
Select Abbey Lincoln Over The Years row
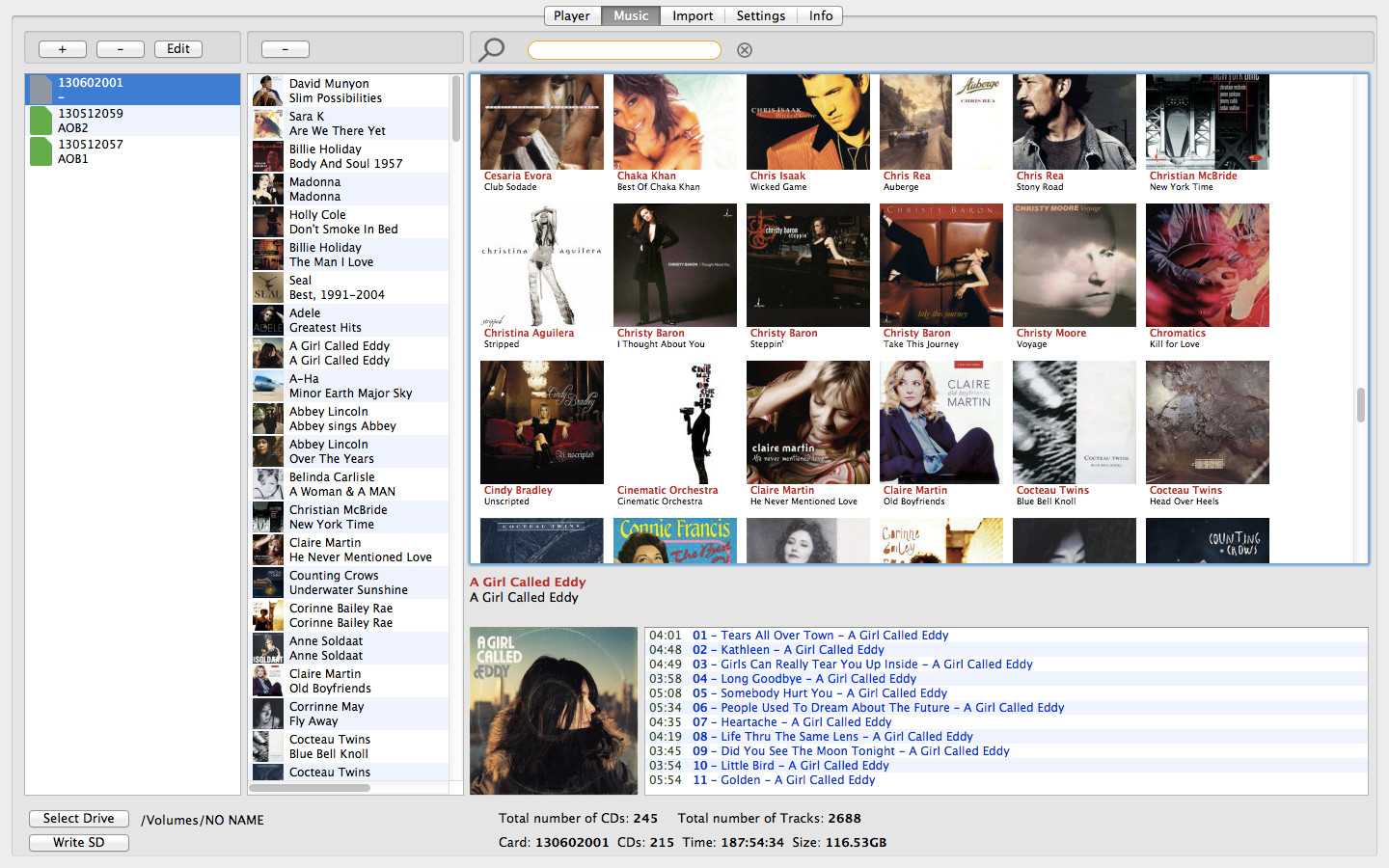(350, 451)
